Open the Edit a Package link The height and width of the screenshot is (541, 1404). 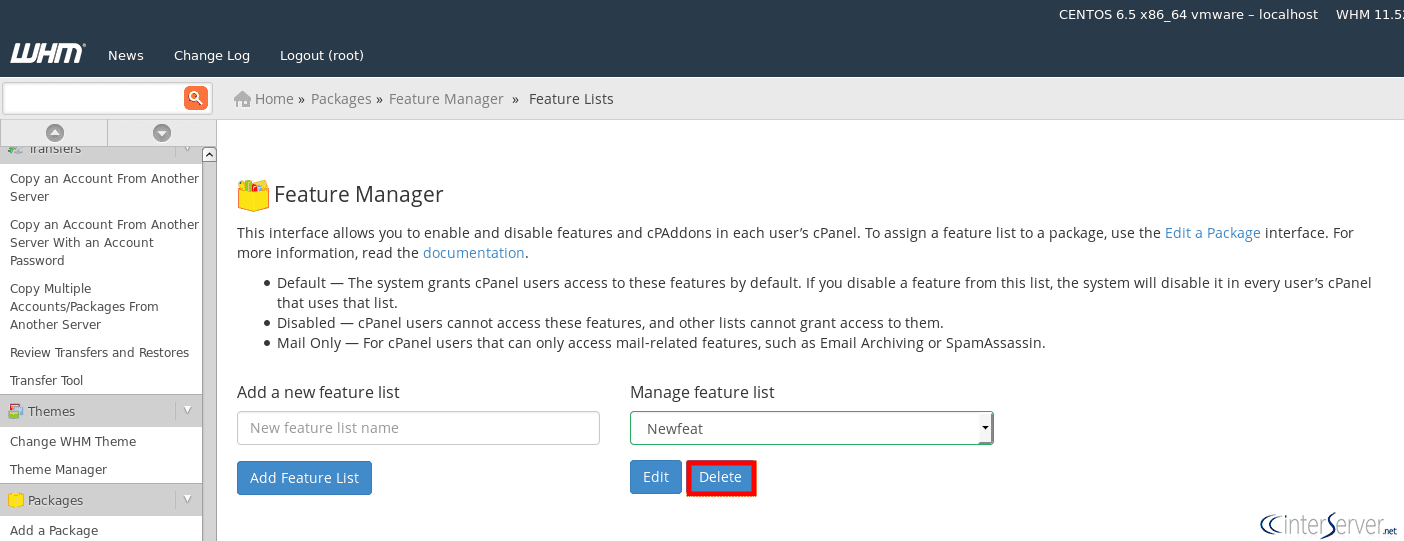pos(1212,233)
